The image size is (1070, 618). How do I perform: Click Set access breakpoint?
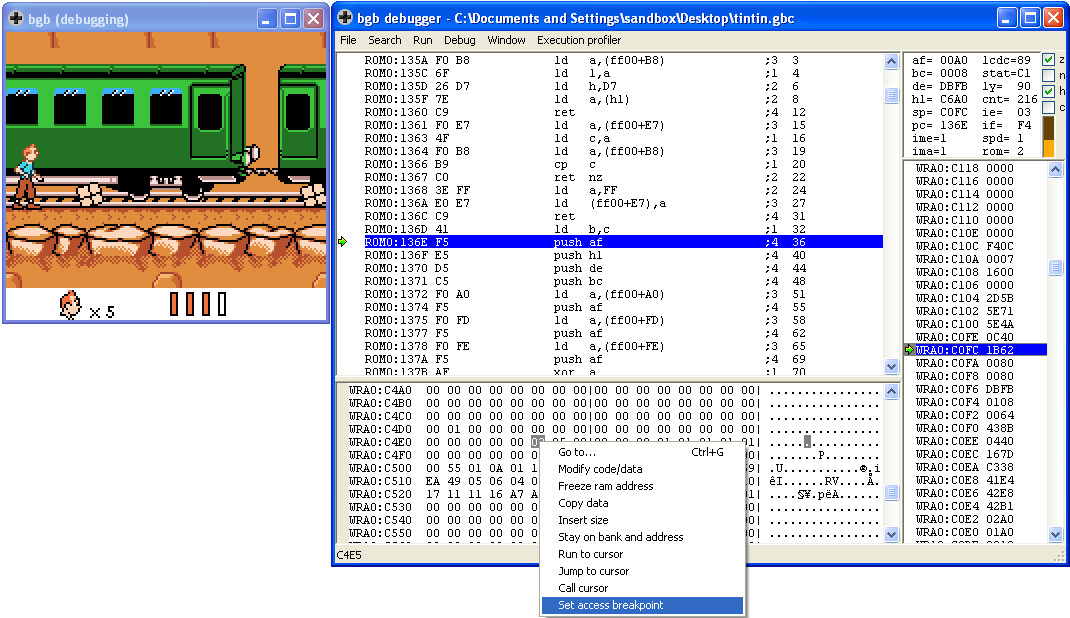(x=641, y=606)
